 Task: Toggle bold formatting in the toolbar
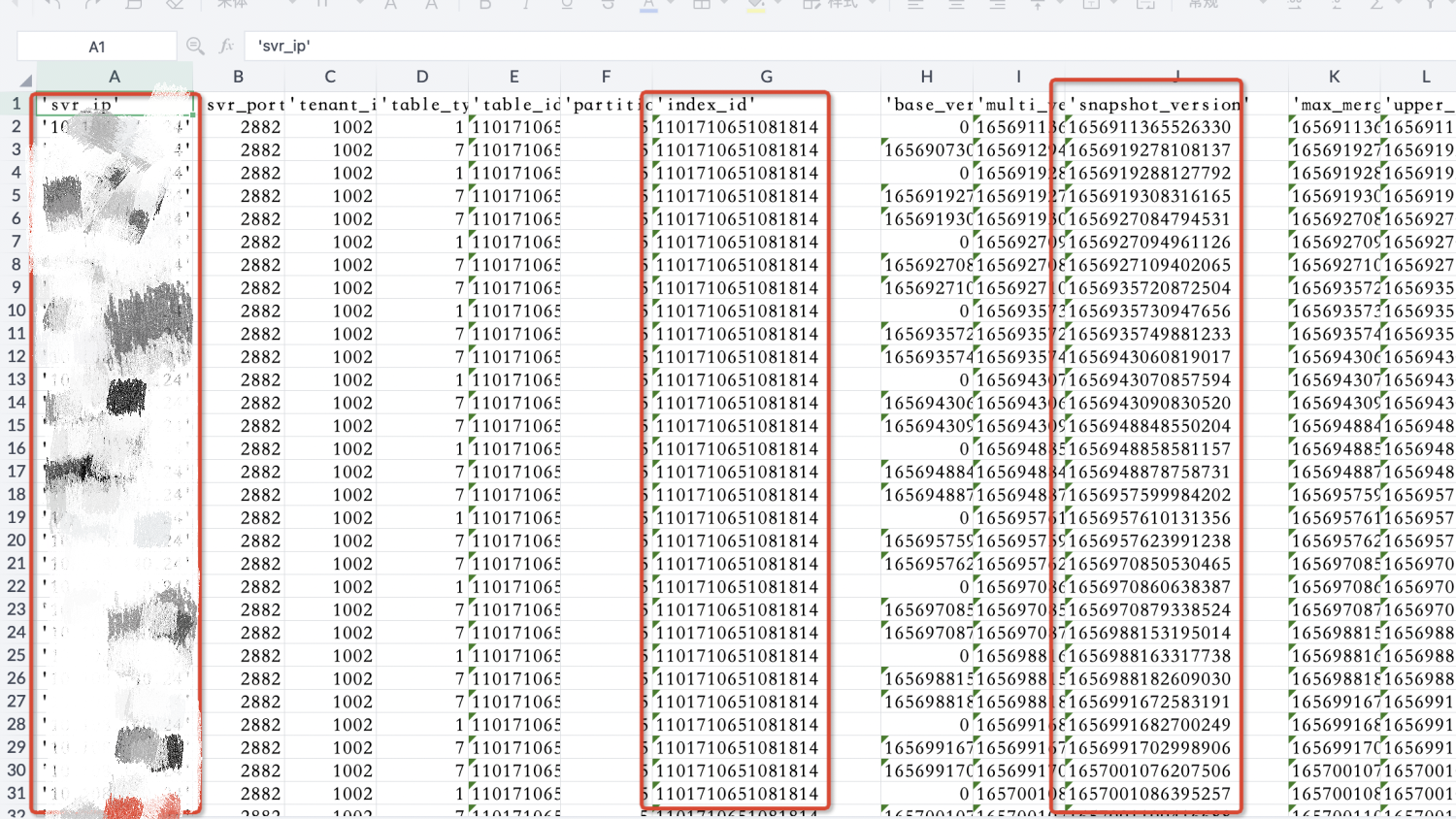pos(484,5)
